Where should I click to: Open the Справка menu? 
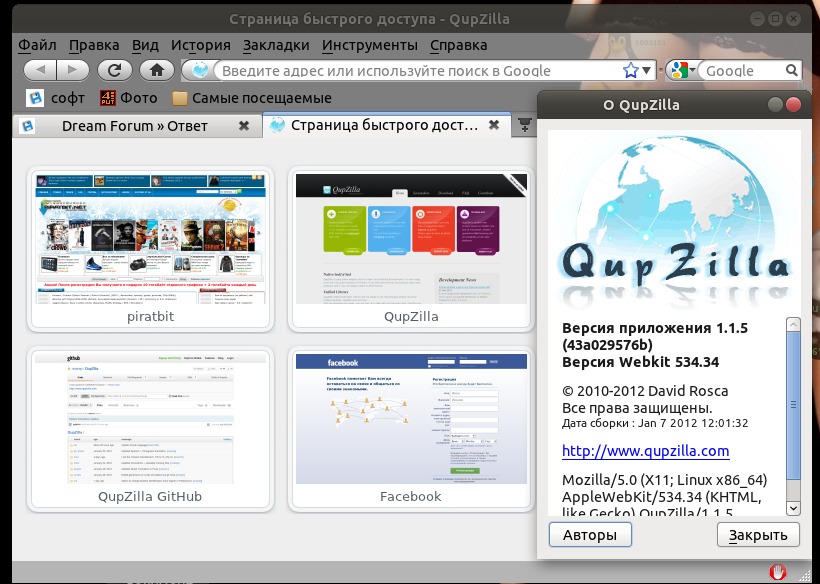459,45
